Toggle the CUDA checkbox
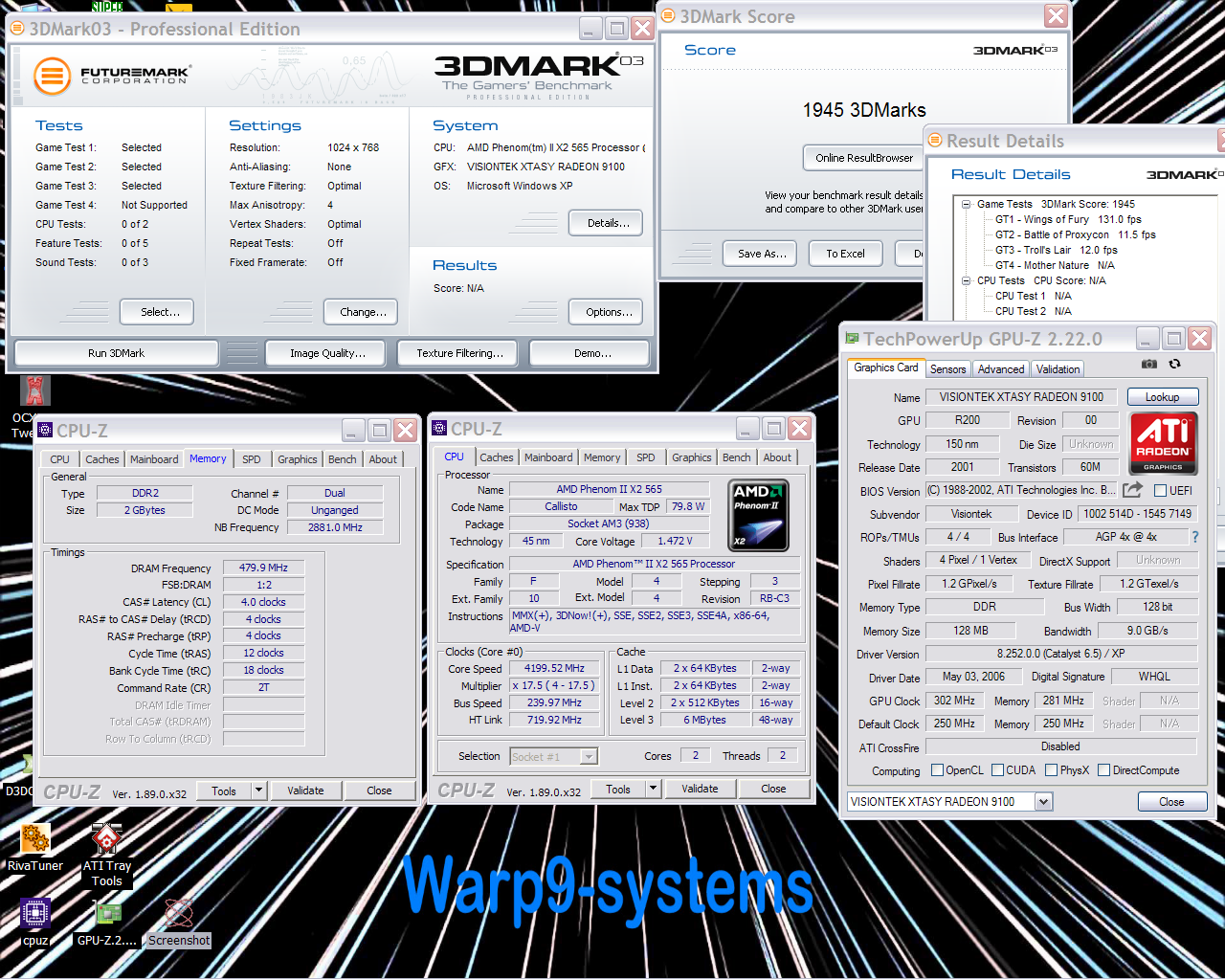The height and width of the screenshot is (980, 1225). tap(997, 770)
